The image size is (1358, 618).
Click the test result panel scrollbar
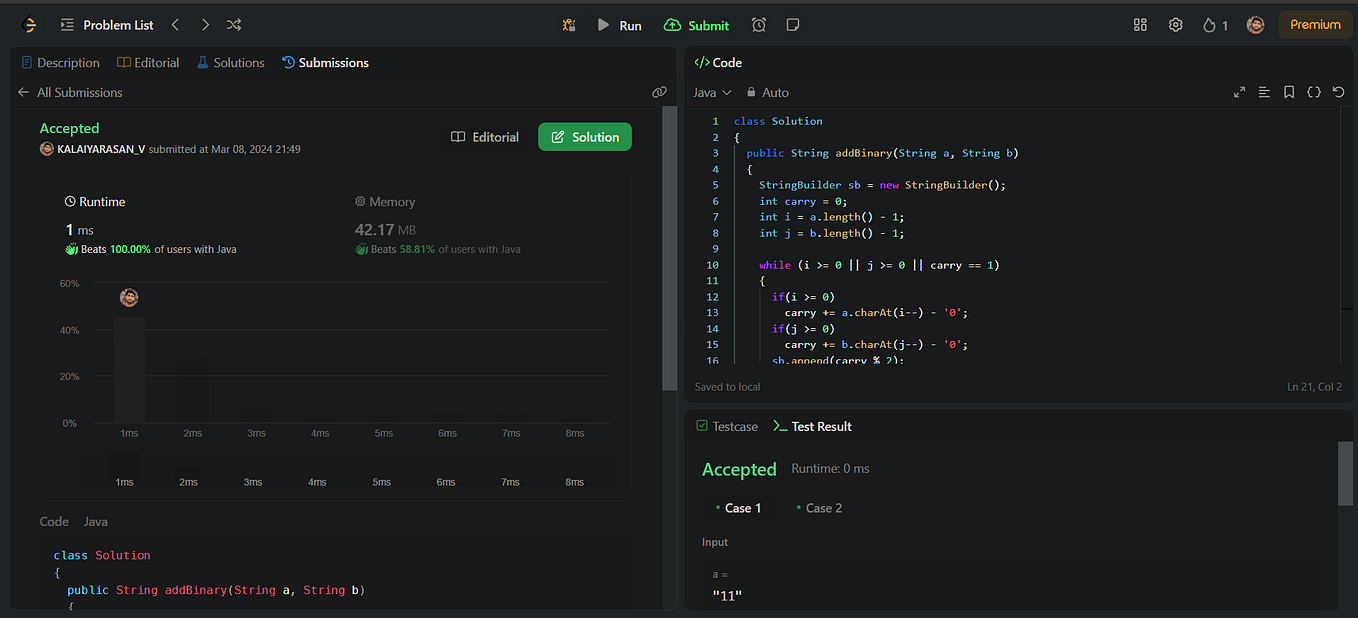coord(1345,473)
